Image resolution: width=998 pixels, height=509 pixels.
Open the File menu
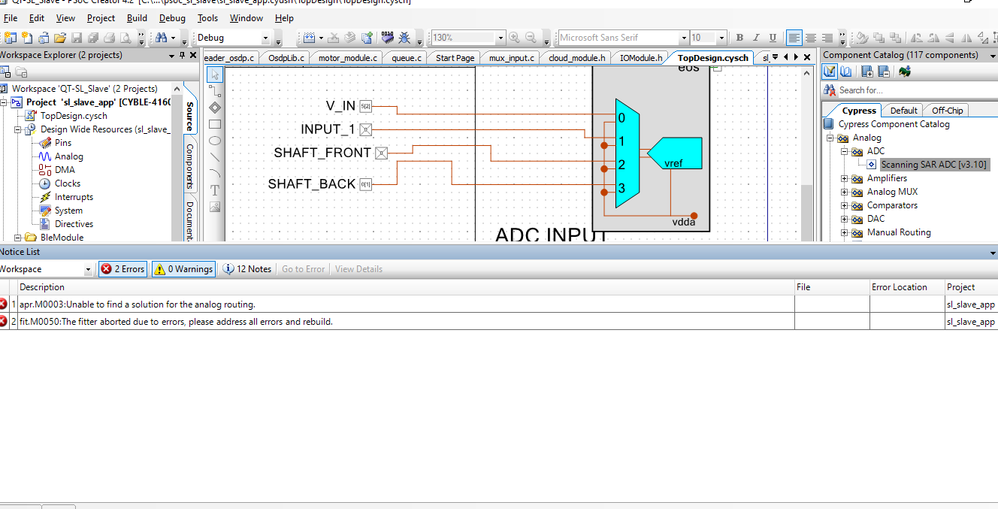pyautogui.click(x=10, y=18)
